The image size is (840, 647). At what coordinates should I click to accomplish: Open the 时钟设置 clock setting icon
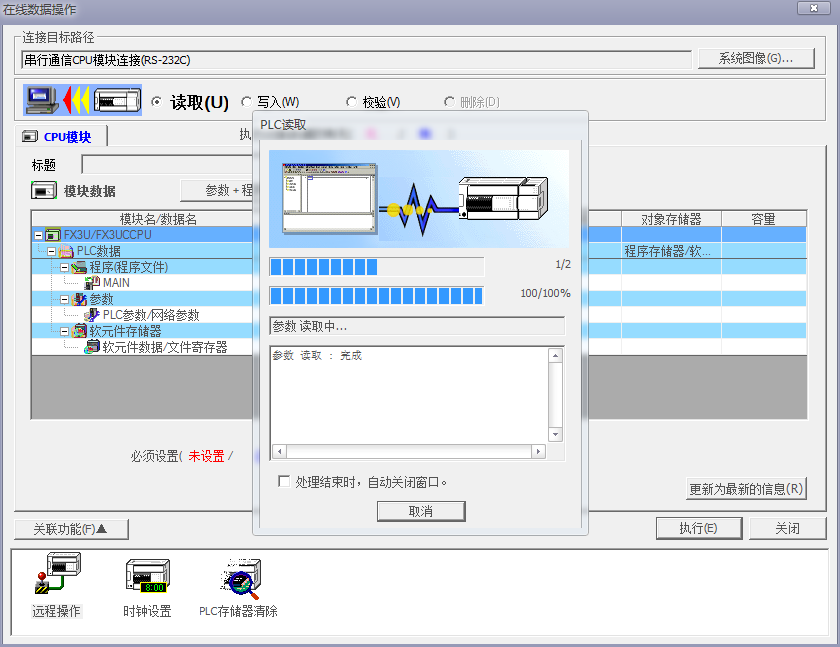point(147,577)
